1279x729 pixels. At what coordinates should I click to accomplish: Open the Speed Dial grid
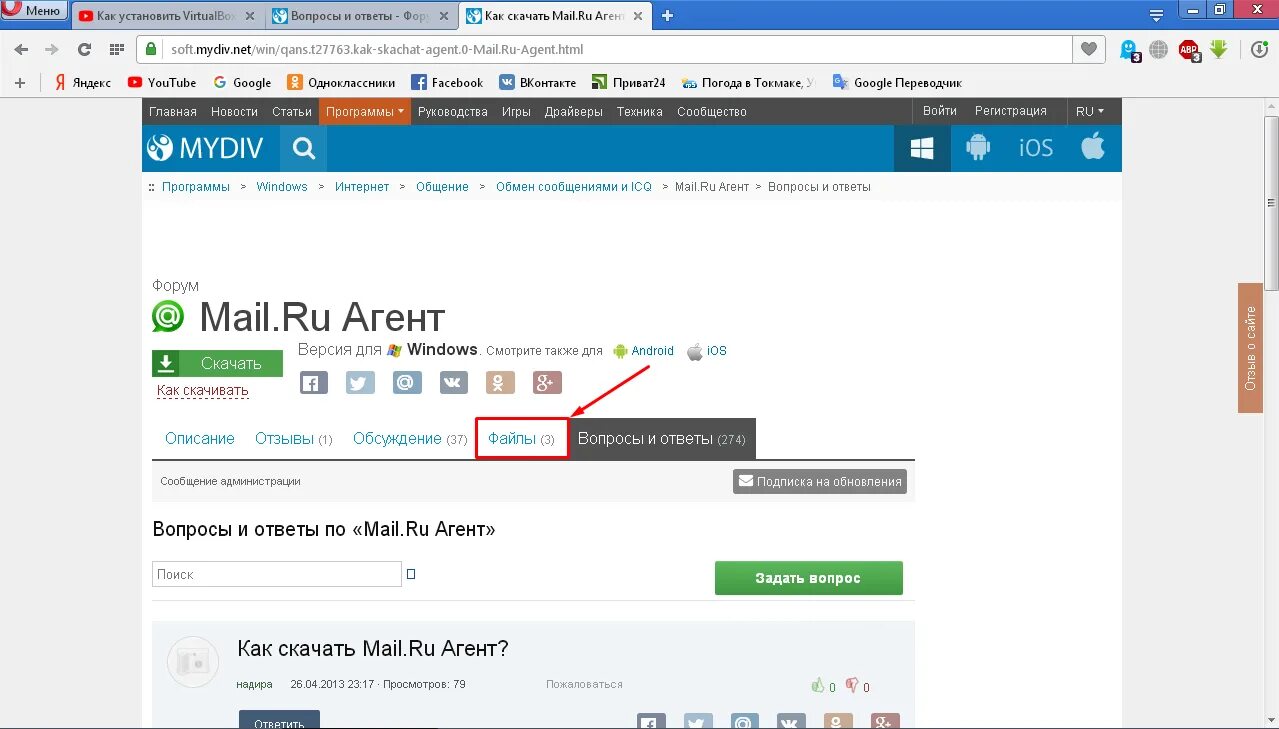pyautogui.click(x=116, y=49)
